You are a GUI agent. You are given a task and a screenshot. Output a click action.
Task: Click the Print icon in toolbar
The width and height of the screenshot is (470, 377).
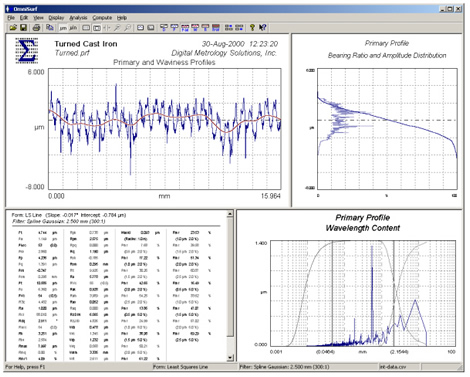pyautogui.click(x=36, y=28)
